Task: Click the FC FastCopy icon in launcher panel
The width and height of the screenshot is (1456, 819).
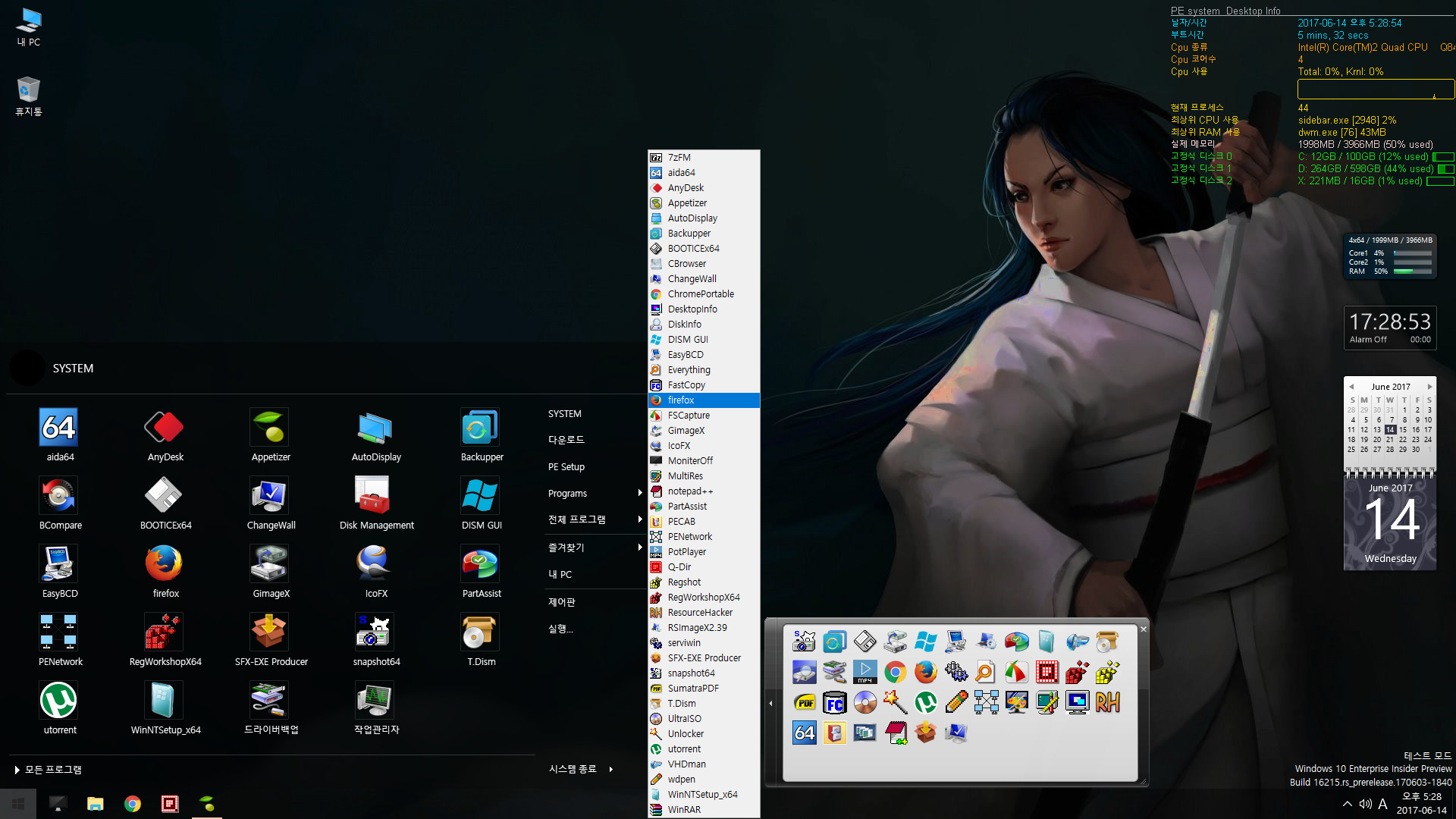Action: (x=834, y=702)
